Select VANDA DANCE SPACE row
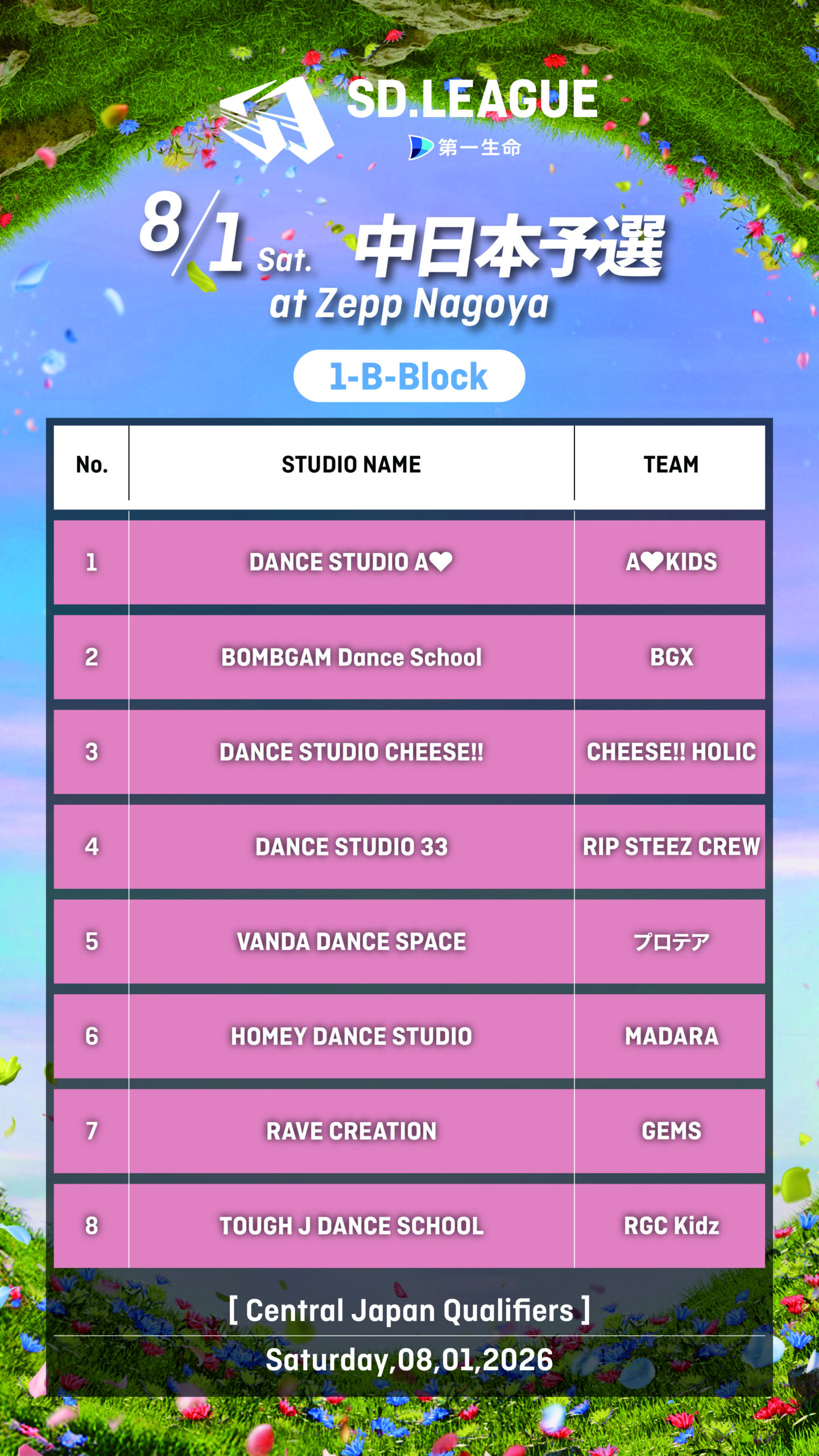819x1456 pixels. point(409,941)
